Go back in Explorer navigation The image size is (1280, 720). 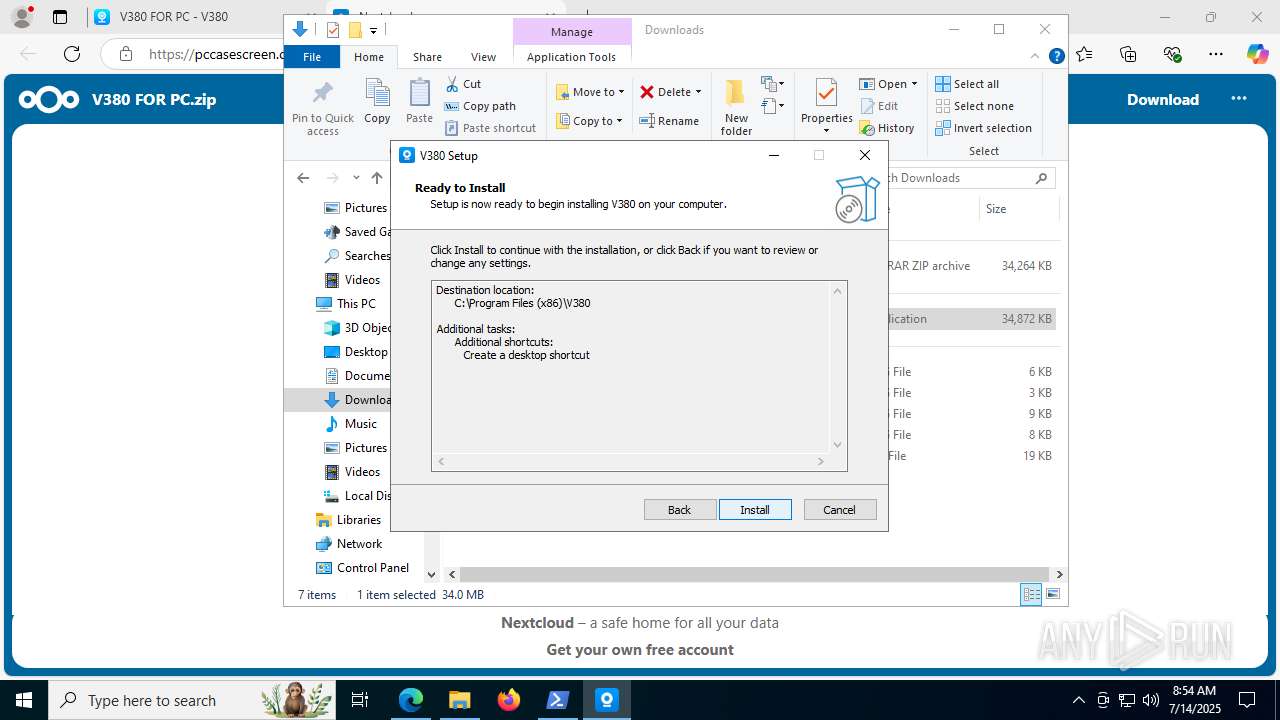pos(303,178)
